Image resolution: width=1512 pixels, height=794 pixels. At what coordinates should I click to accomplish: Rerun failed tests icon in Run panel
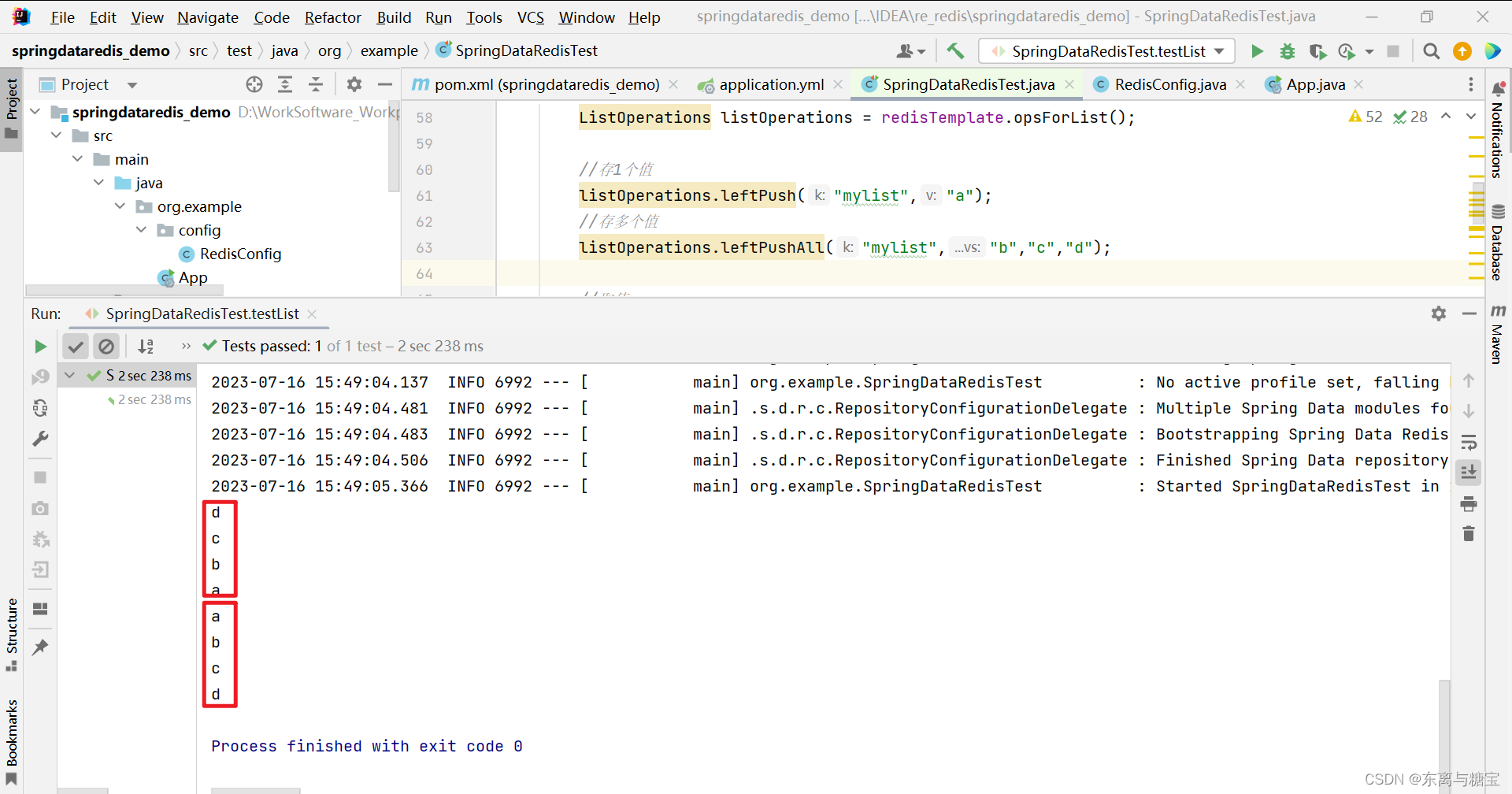coord(40,377)
